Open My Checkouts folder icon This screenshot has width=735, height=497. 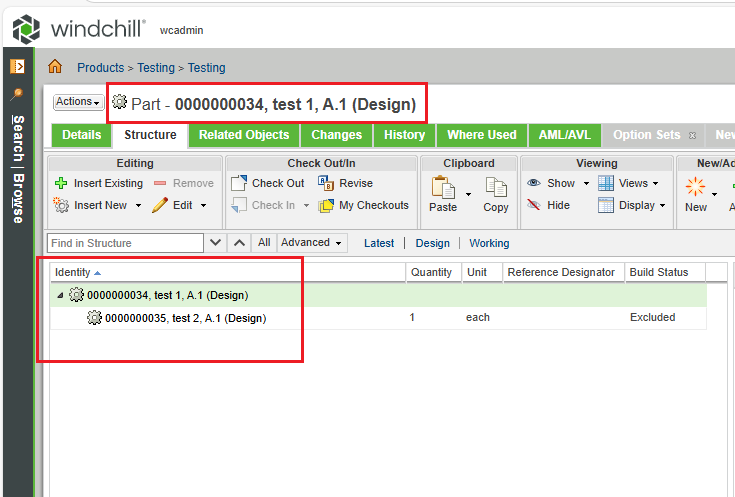[326, 205]
